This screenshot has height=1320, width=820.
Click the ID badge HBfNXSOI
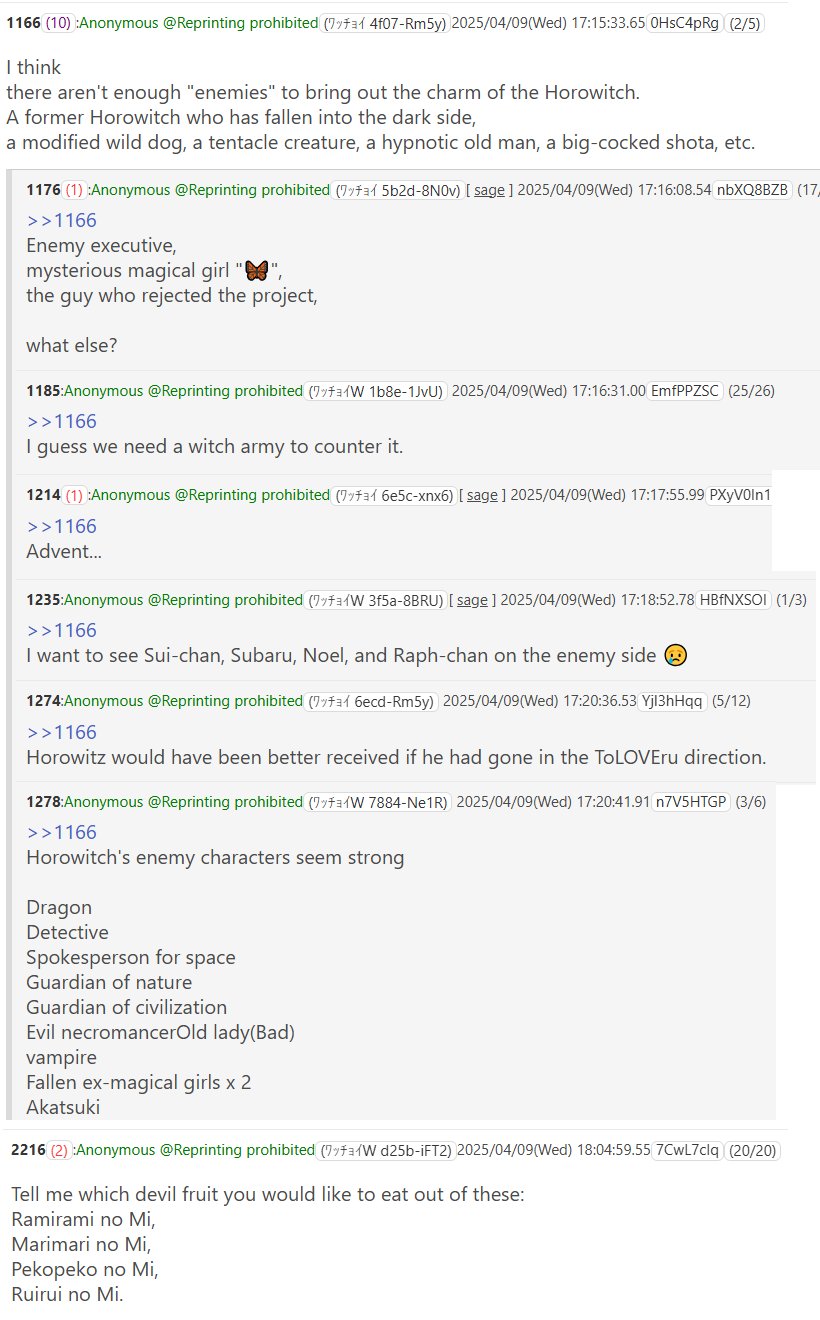coord(734,600)
